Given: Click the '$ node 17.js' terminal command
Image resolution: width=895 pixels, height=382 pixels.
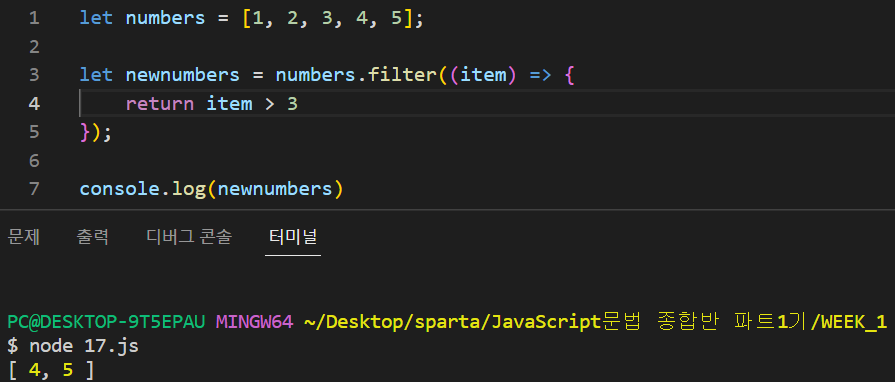Looking at the screenshot, I should (73, 346).
